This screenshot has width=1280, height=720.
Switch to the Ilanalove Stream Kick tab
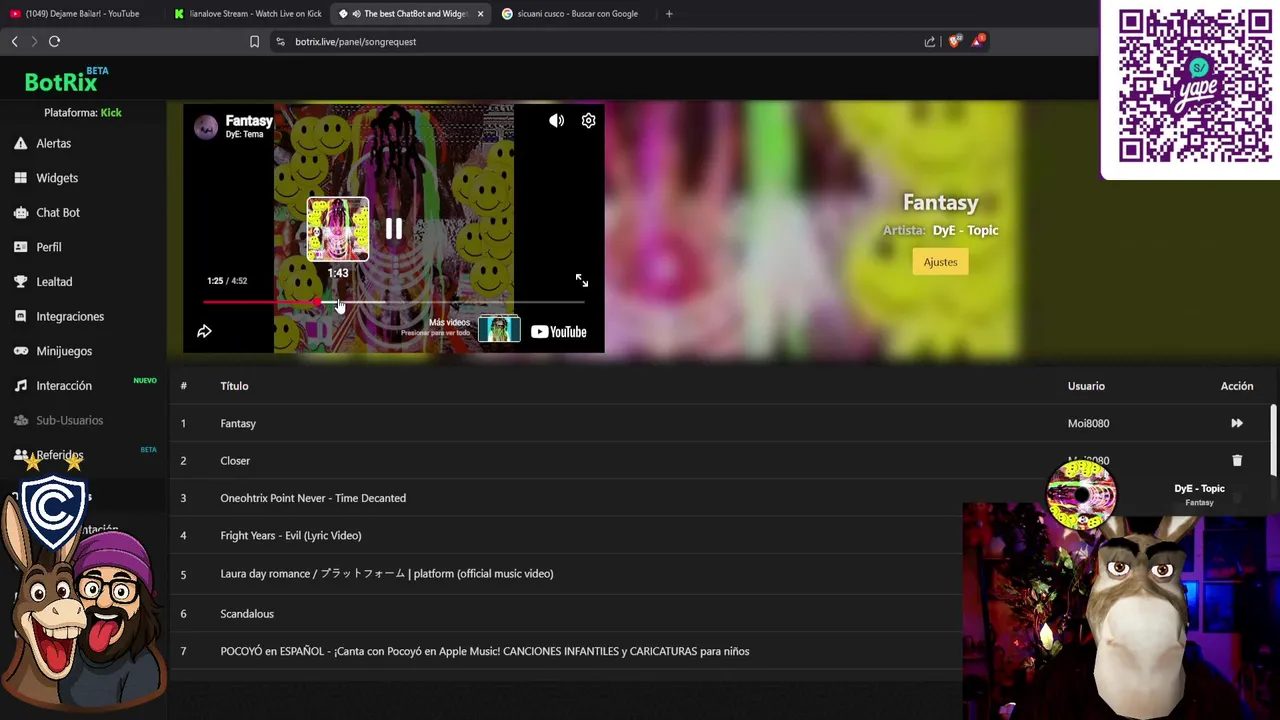coord(246,14)
